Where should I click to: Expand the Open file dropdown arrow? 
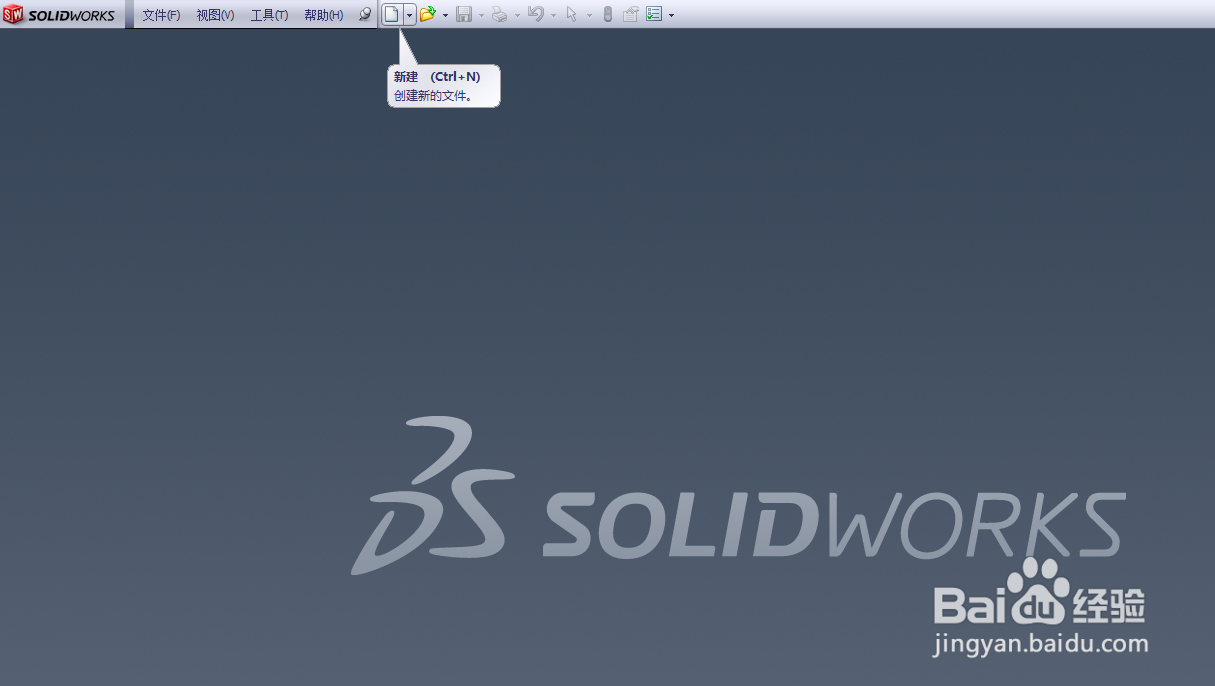pos(445,16)
